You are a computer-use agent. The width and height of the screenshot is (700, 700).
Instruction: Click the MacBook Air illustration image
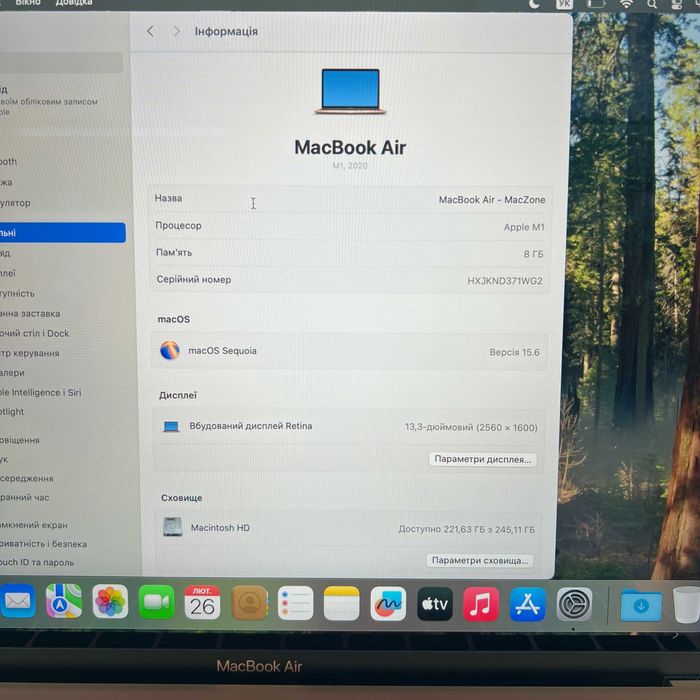[350, 91]
